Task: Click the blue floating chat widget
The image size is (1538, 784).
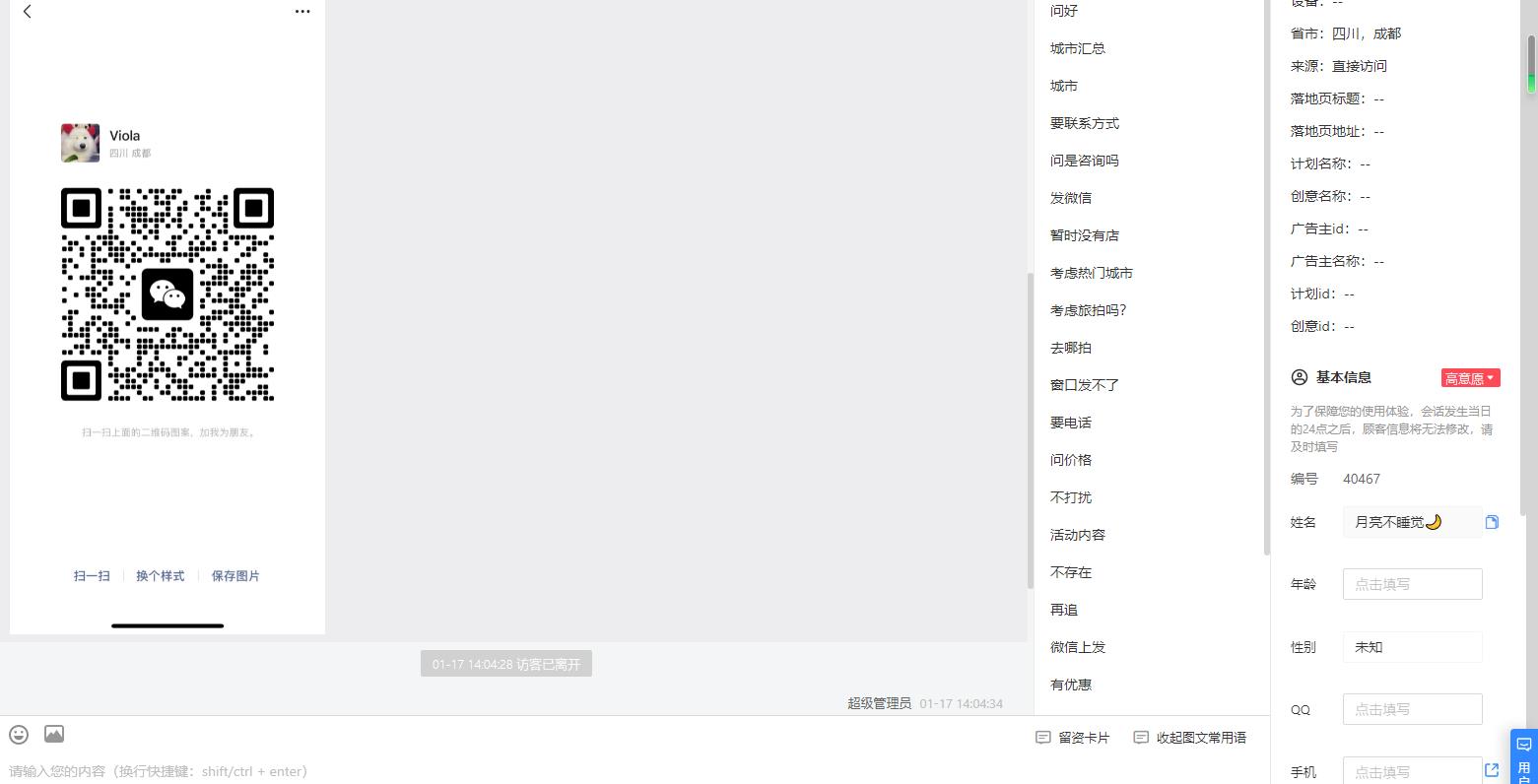Action: pos(1523,756)
